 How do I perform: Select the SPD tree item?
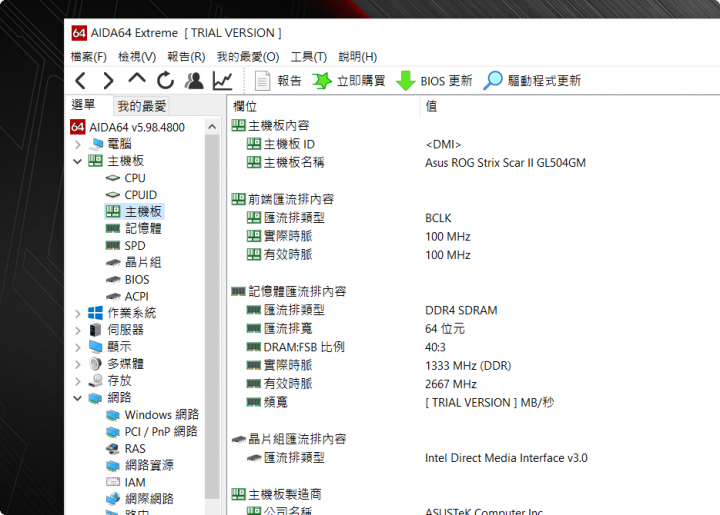[125, 246]
